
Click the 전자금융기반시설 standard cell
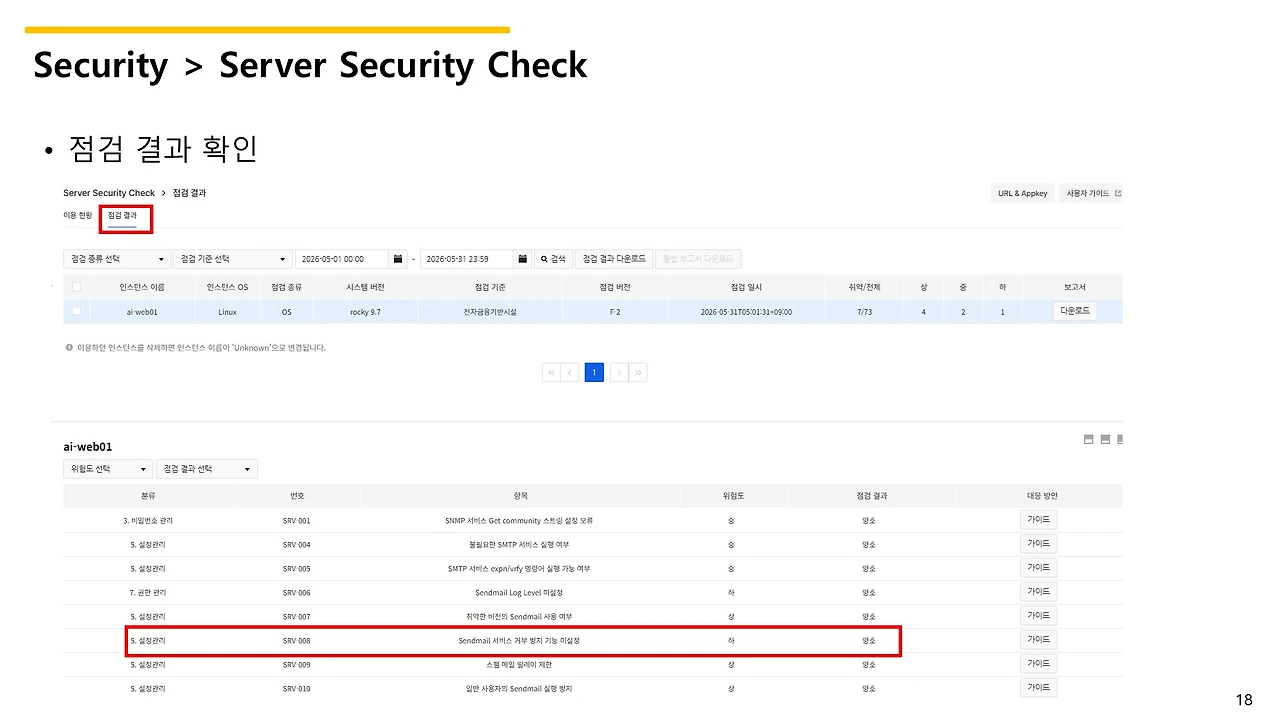[x=488, y=312]
